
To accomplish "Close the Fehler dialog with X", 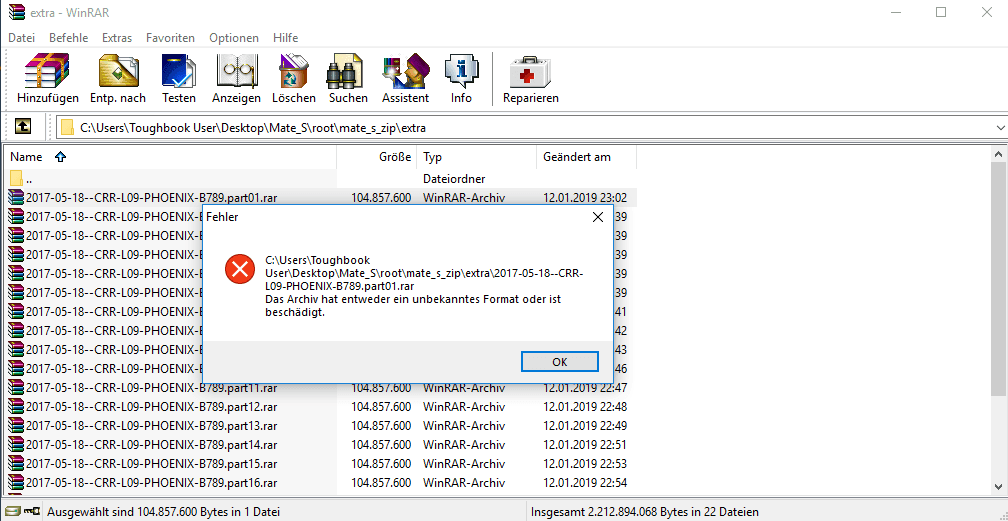I will point(597,217).
